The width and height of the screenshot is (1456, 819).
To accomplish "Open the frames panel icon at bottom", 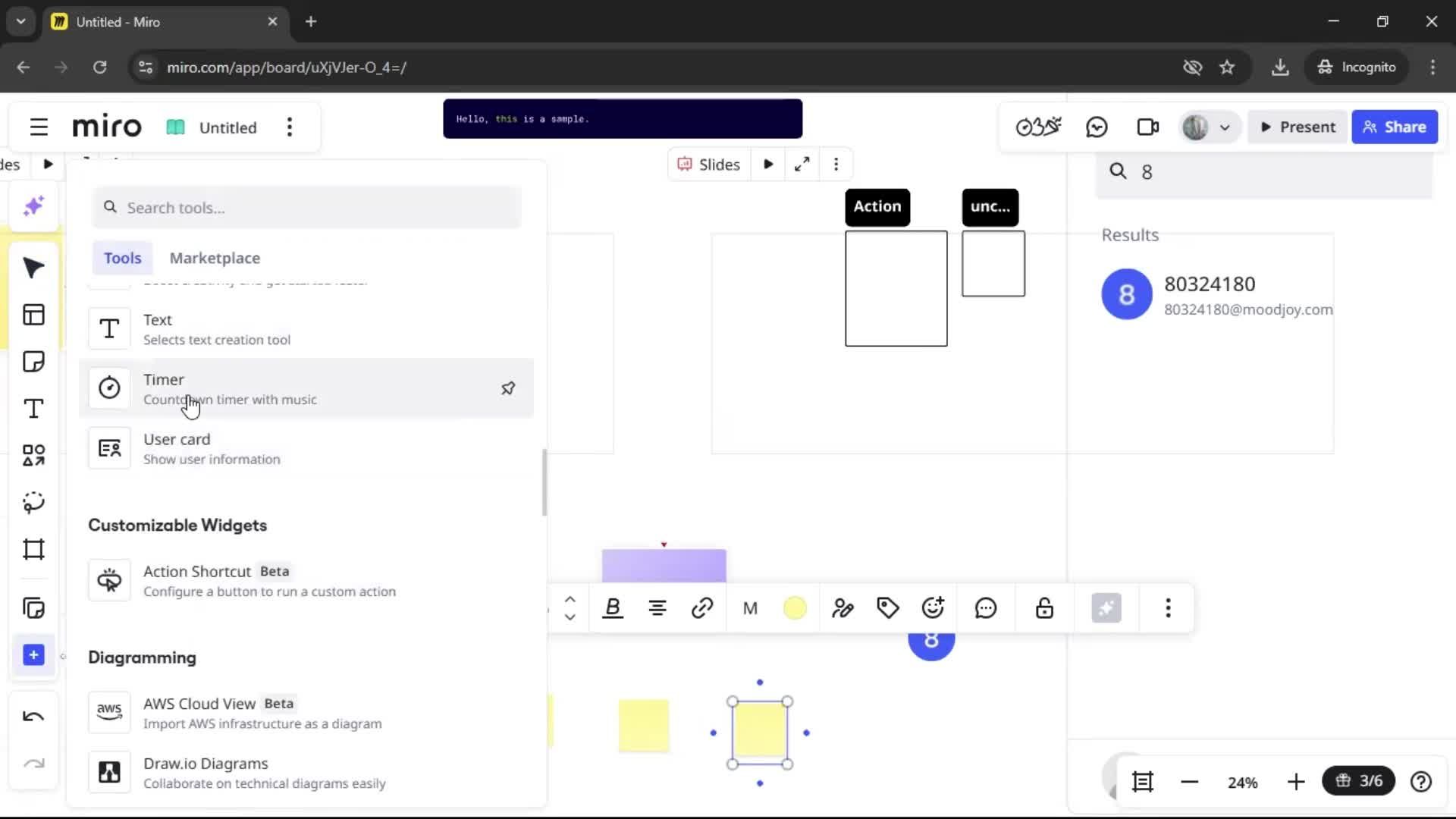I will pos(1142,781).
